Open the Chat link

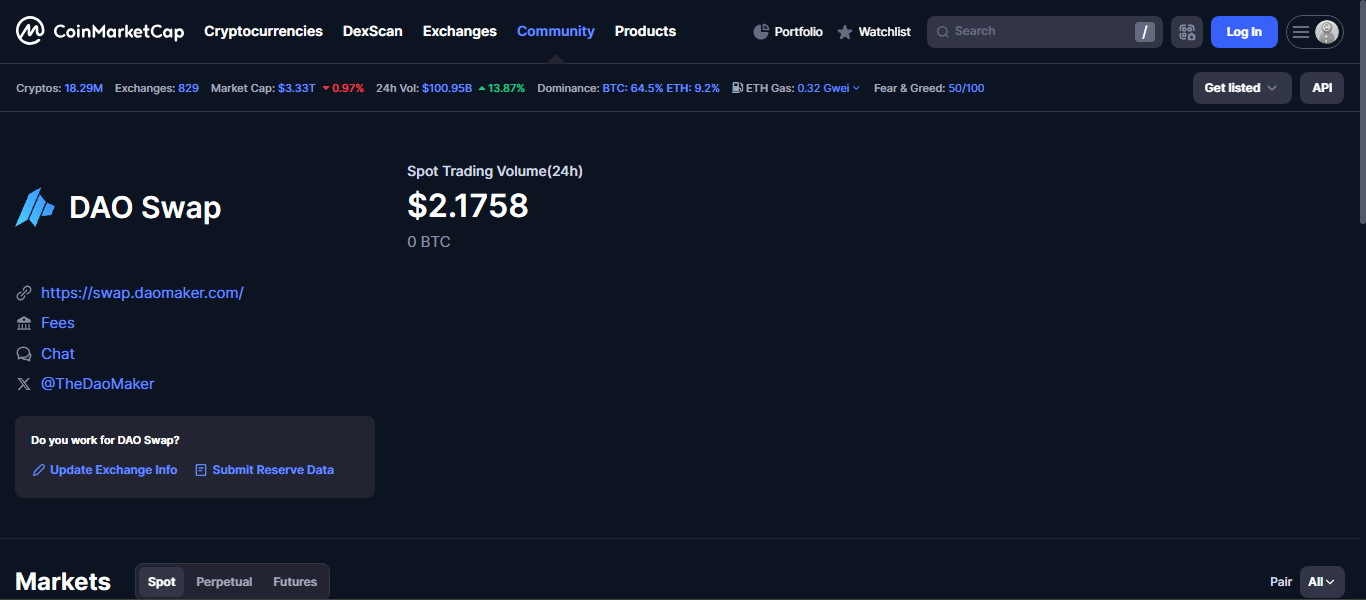[58, 354]
